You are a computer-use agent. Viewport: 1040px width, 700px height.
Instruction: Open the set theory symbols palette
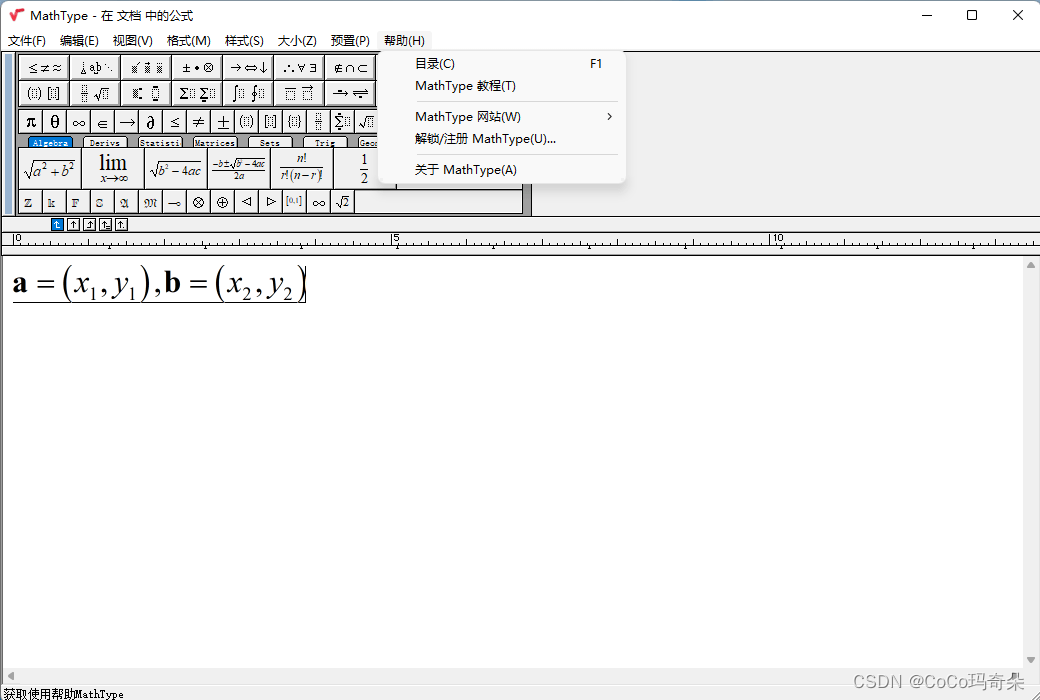[350, 68]
